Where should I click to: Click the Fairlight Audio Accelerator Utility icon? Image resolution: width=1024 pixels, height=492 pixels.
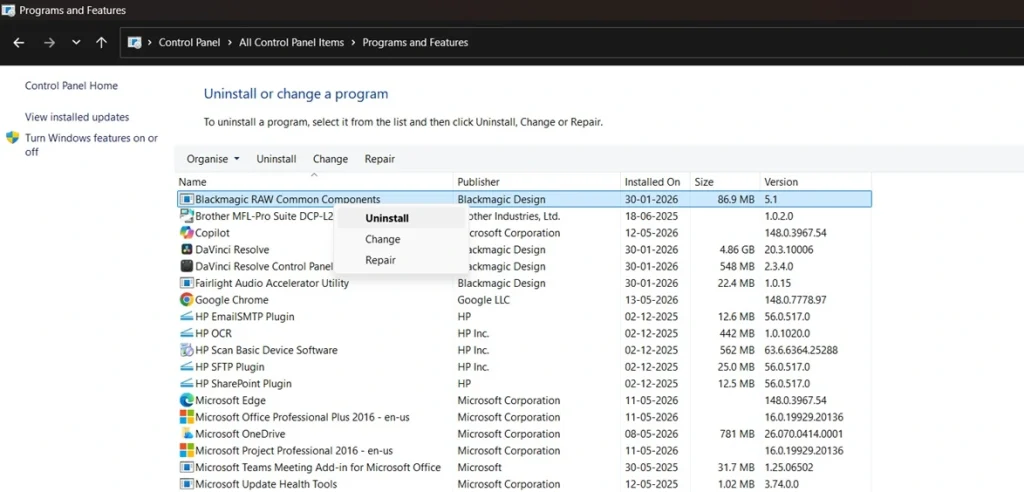[187, 283]
